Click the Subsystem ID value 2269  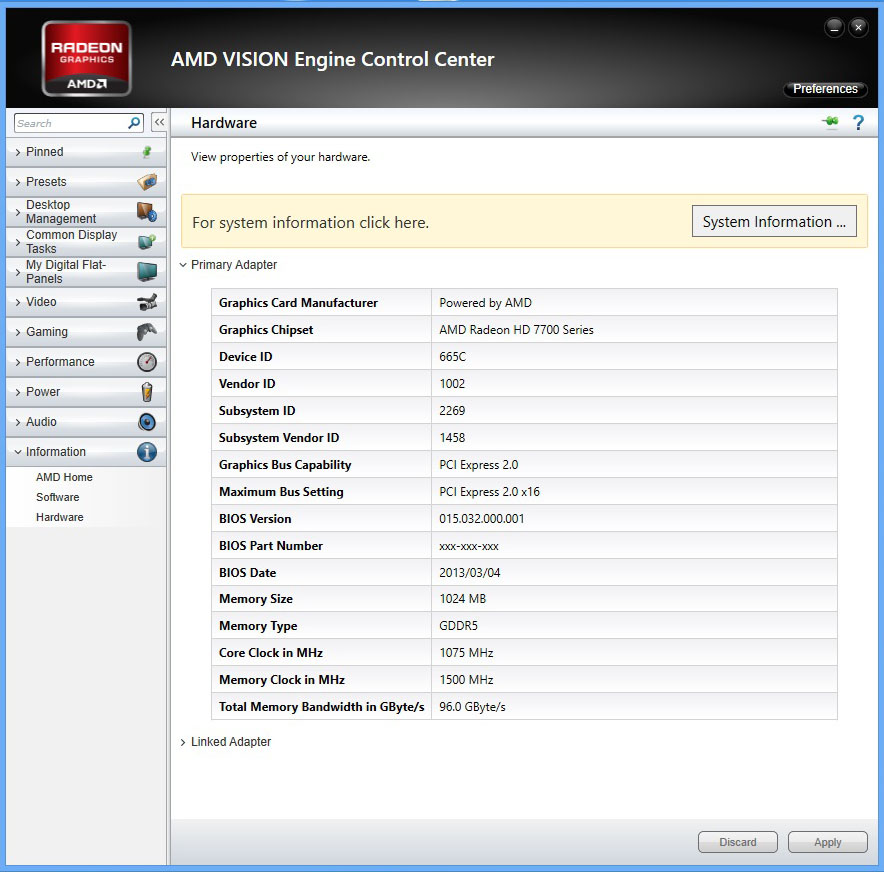point(452,410)
